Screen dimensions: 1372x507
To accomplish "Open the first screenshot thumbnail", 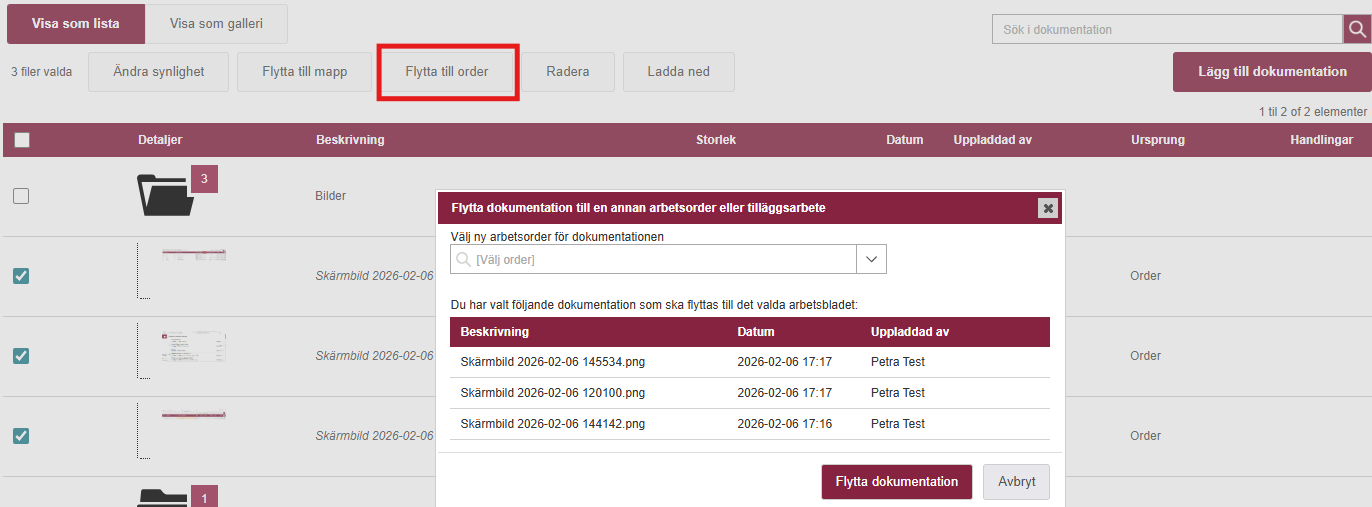I will click(x=194, y=257).
